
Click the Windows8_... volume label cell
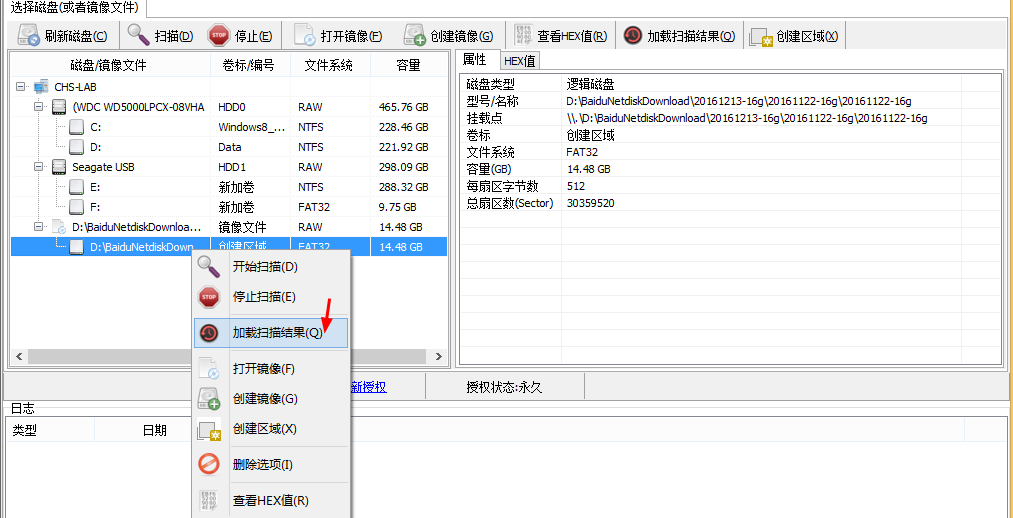[x=252, y=127]
